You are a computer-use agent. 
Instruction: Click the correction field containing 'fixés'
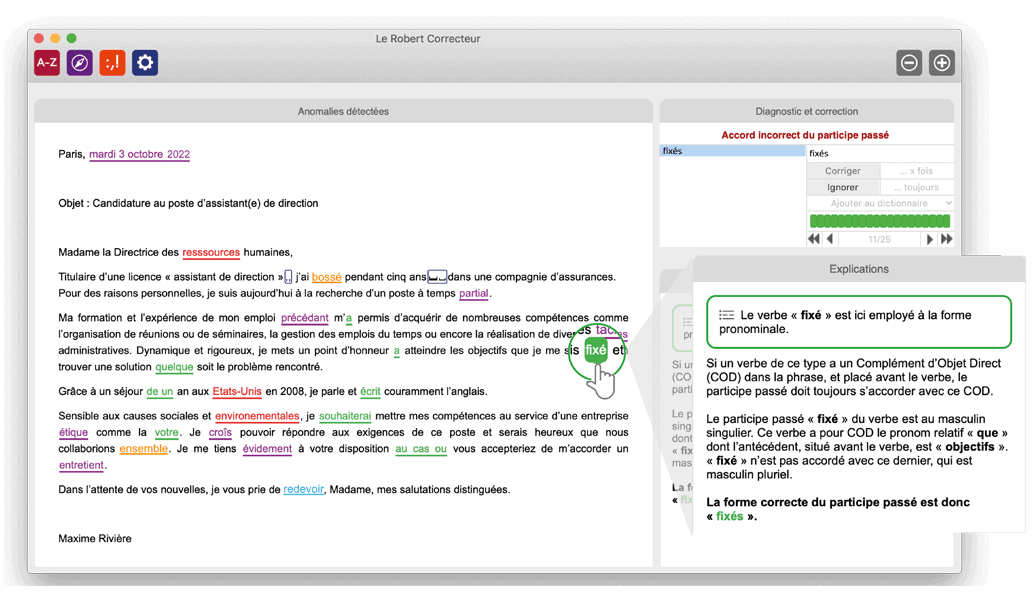[881, 153]
